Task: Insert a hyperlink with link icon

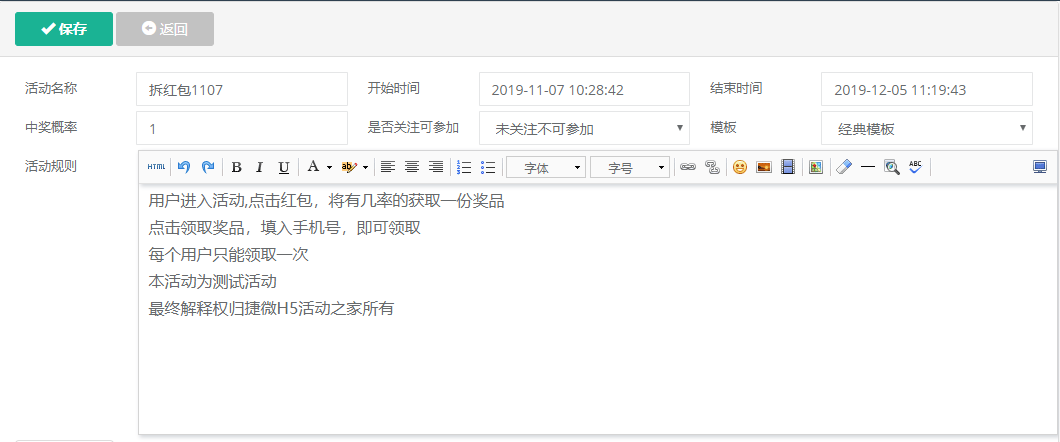Action: click(688, 167)
